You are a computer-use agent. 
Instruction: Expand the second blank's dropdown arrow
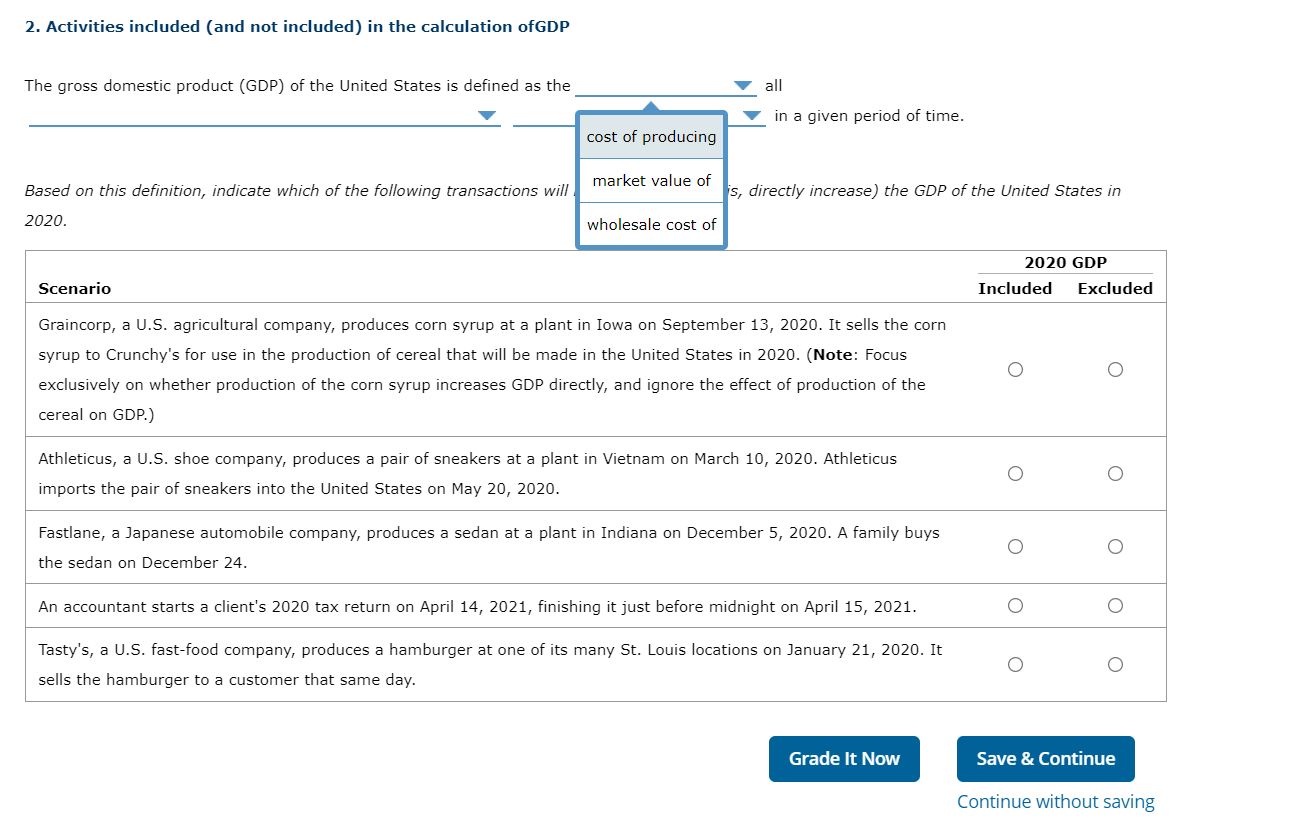(x=487, y=115)
